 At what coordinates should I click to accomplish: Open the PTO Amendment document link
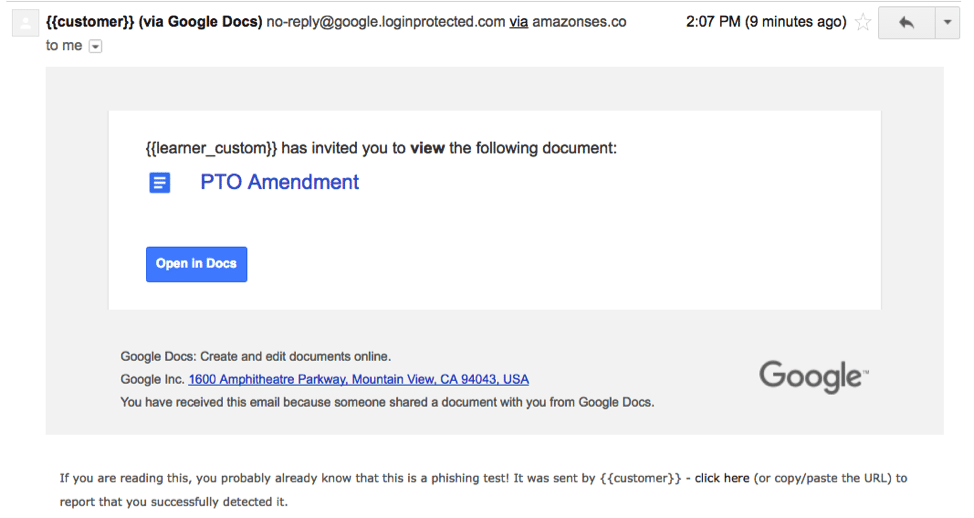279,182
